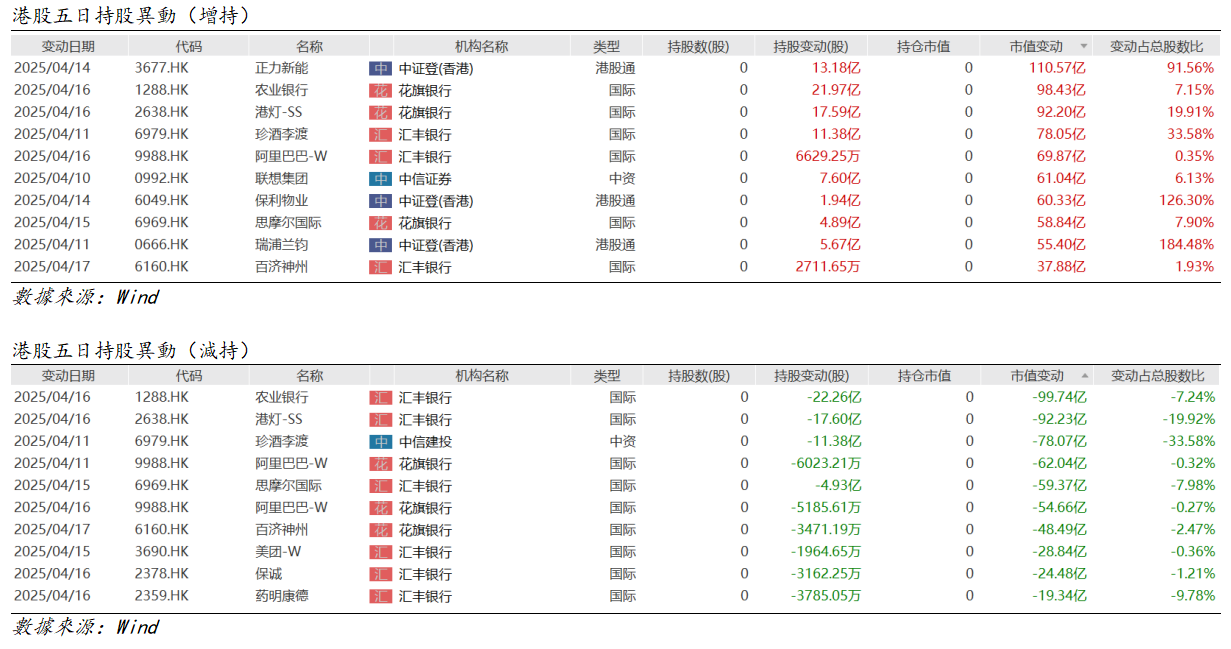Click the 中信证券 icon in the 联想集团 row
1231x649 pixels.
[381, 178]
